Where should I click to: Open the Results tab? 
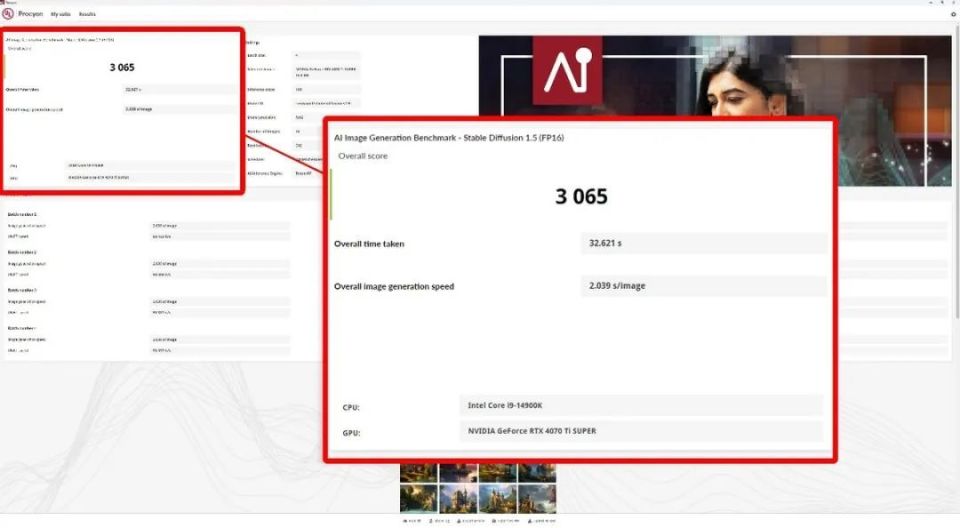(x=87, y=14)
